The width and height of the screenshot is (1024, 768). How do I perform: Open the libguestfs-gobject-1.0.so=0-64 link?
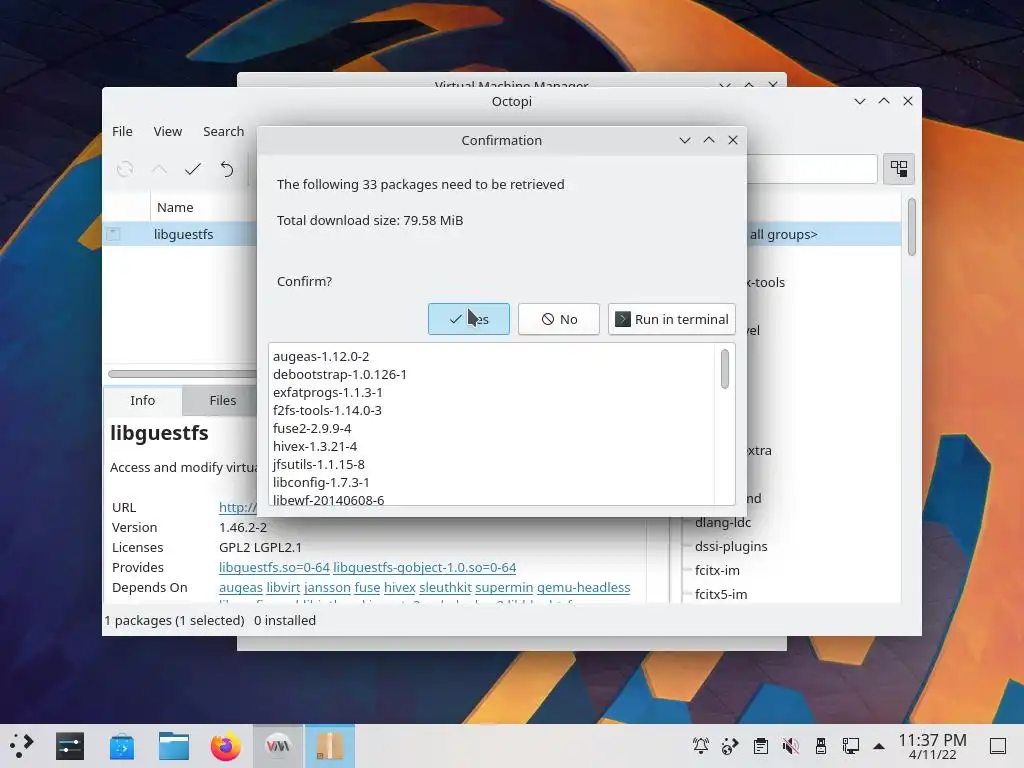pyautogui.click(x=424, y=568)
